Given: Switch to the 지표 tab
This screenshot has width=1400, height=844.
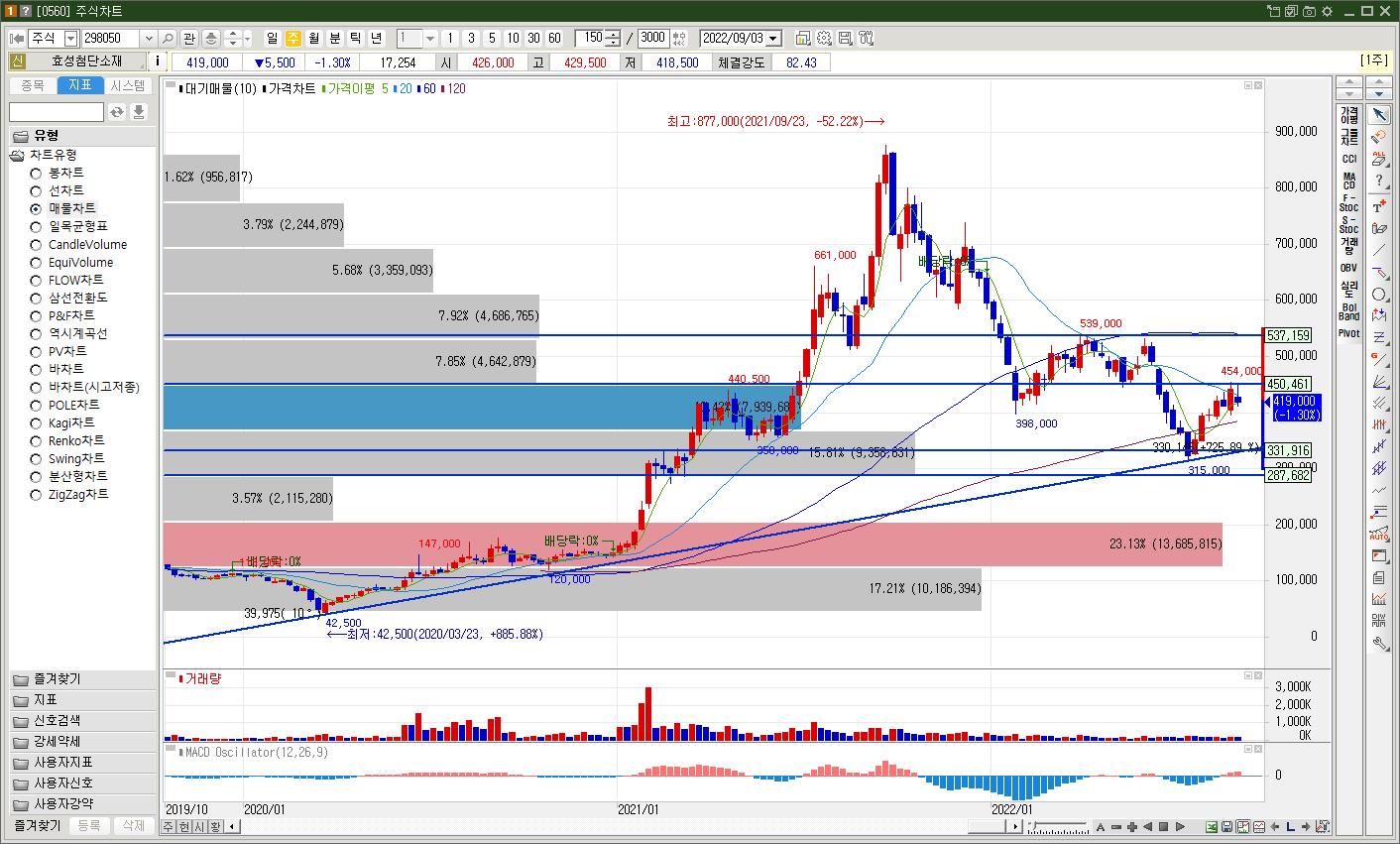Looking at the screenshot, I should tap(80, 85).
